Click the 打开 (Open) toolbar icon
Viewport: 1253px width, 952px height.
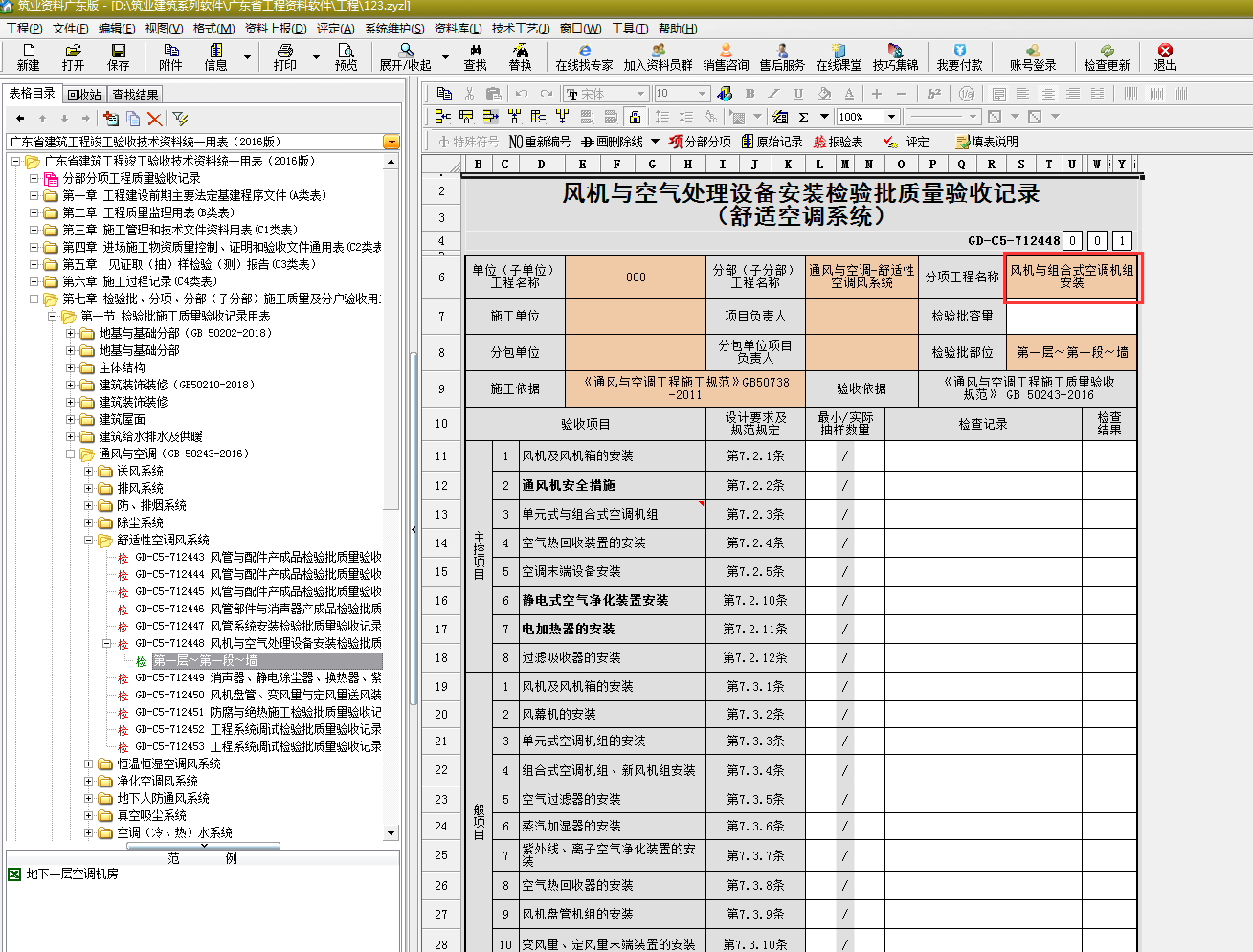click(73, 57)
